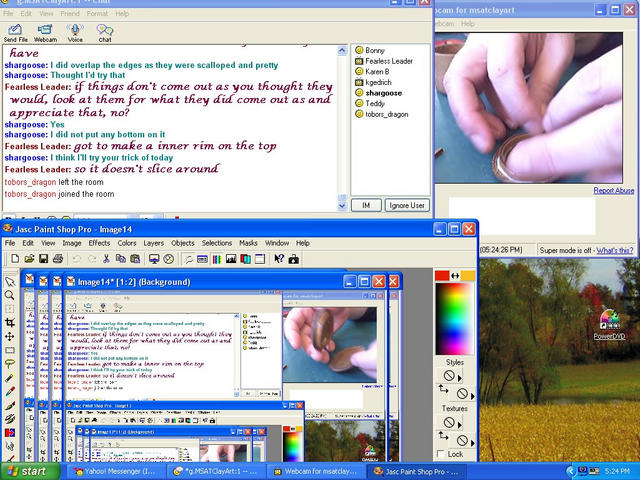Click the red foreground color swatch
This screenshot has height=480, width=640.
[442, 276]
